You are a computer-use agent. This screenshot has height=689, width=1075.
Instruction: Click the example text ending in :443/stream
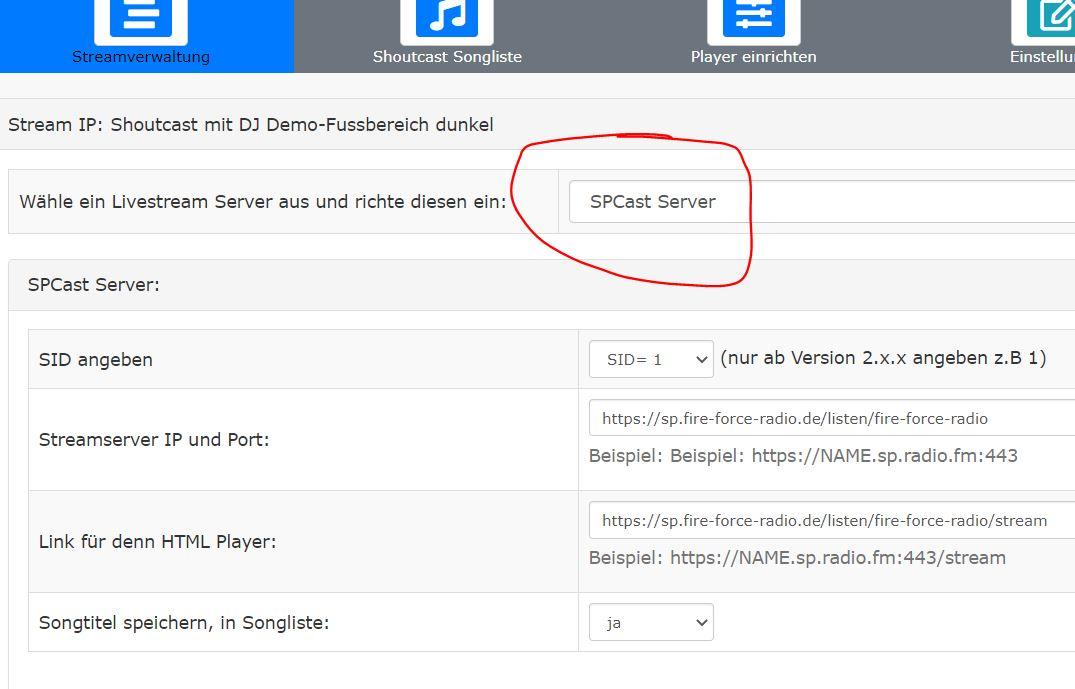click(797, 558)
